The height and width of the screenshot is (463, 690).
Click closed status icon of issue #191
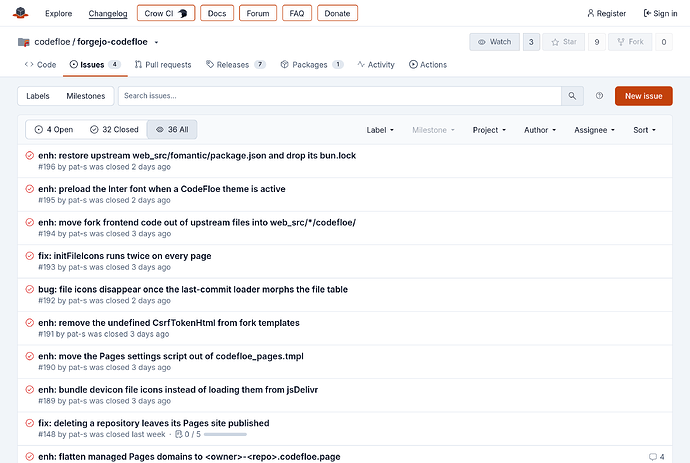click(29, 323)
